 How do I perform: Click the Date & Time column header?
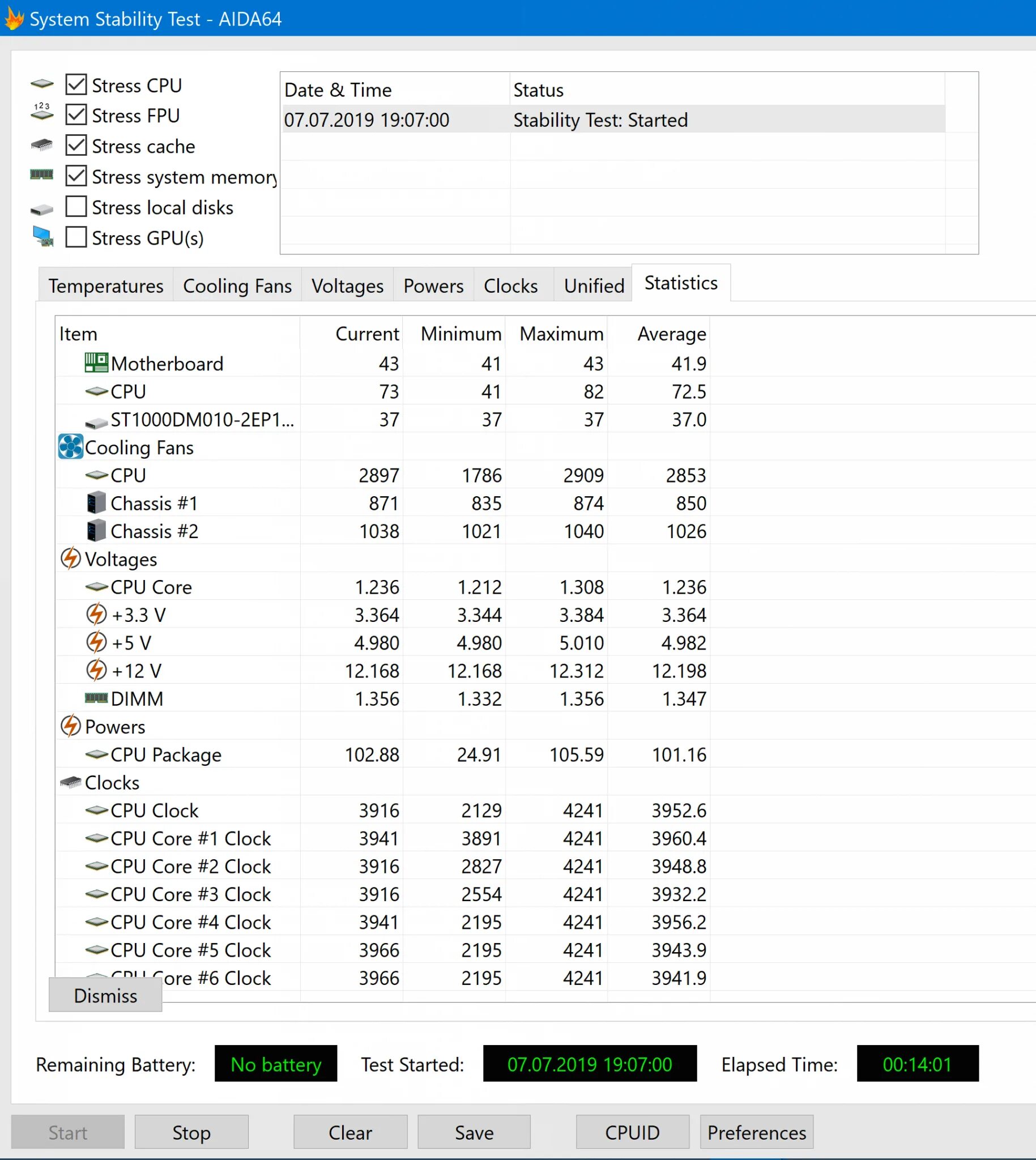click(395, 89)
